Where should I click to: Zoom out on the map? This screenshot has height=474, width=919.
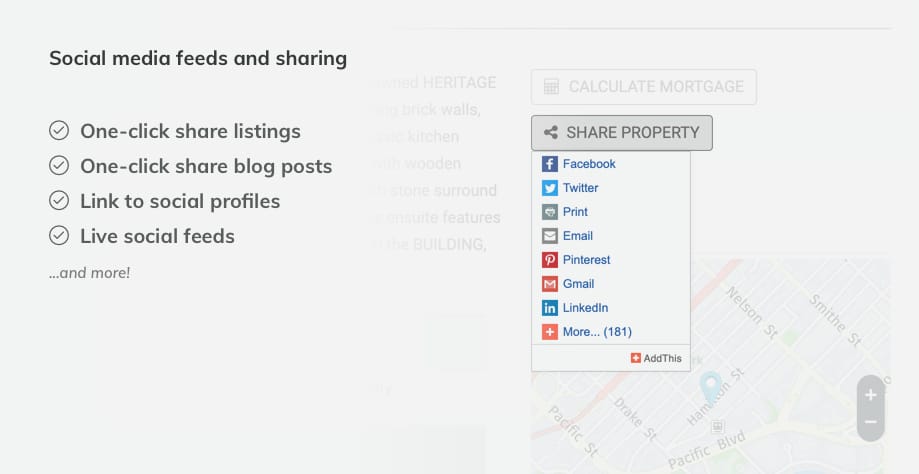[870, 422]
